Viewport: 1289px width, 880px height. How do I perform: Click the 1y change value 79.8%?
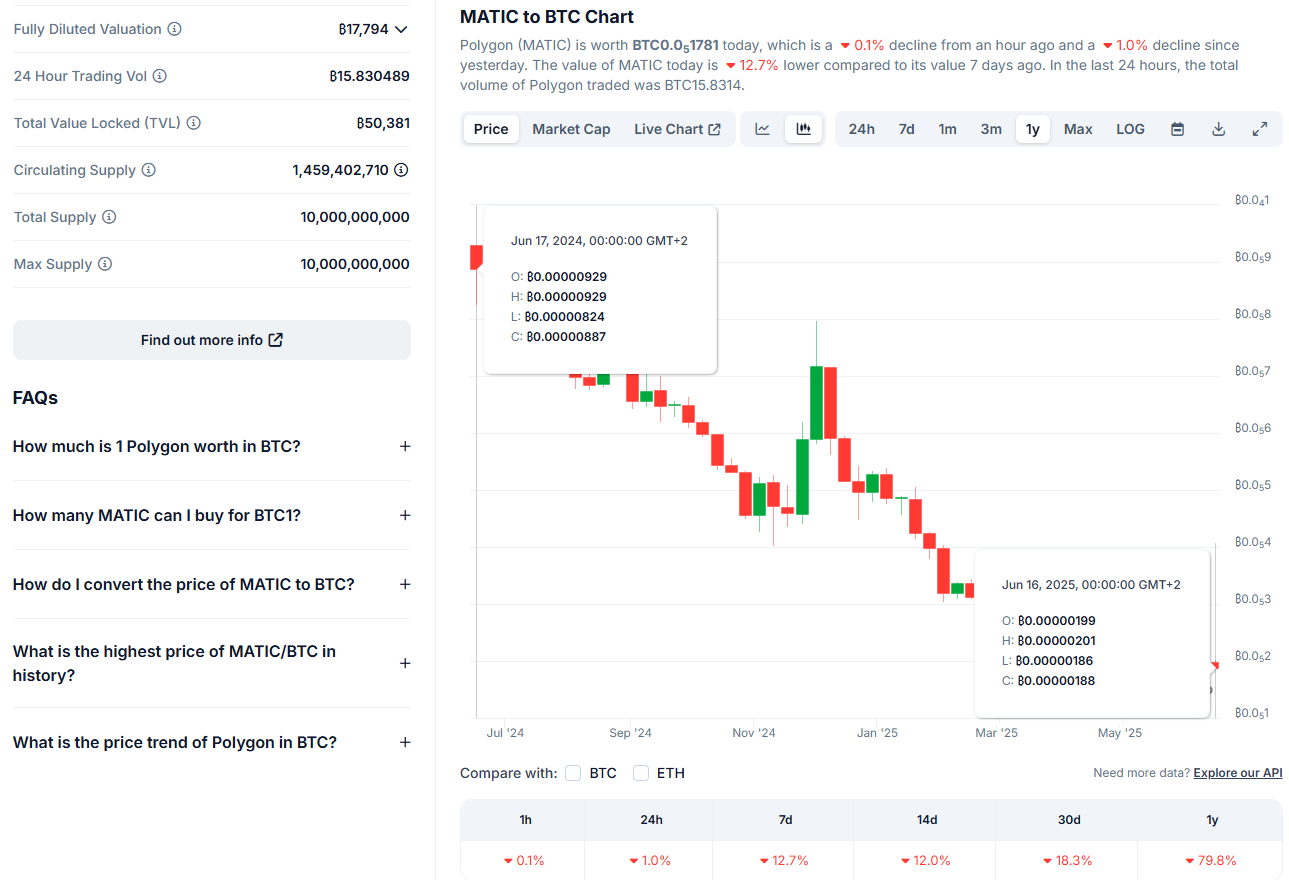[x=1211, y=860]
